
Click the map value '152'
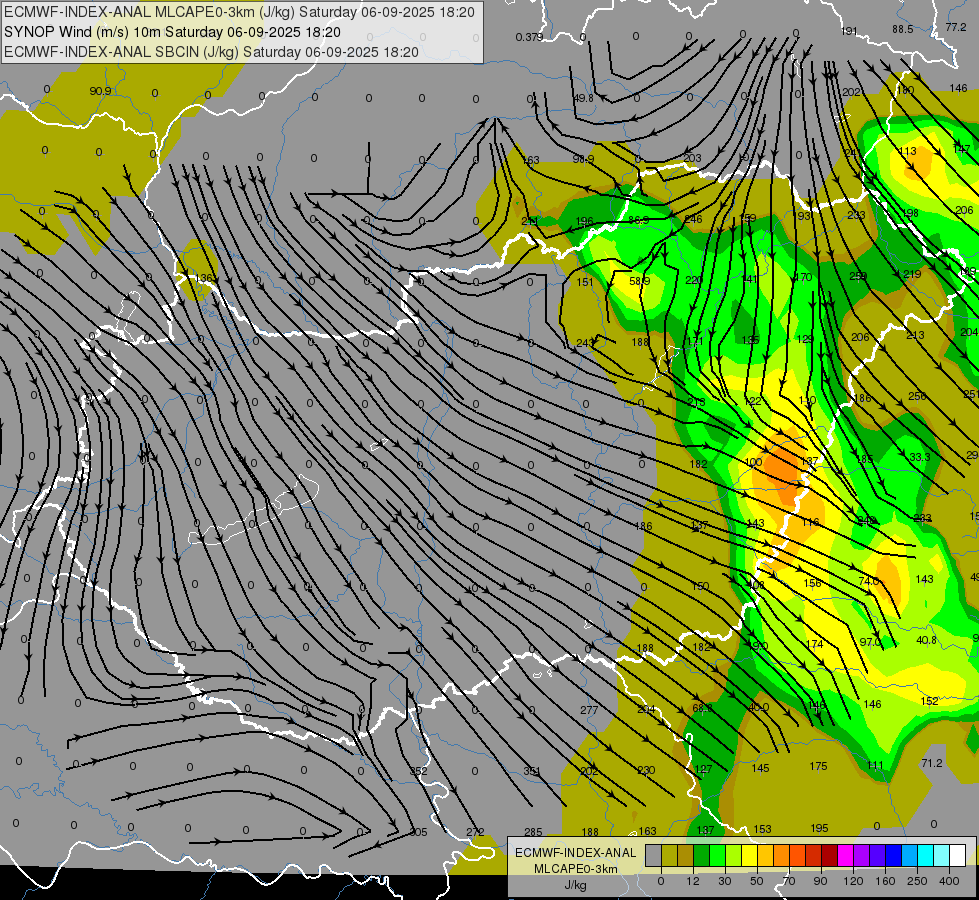pos(930,701)
